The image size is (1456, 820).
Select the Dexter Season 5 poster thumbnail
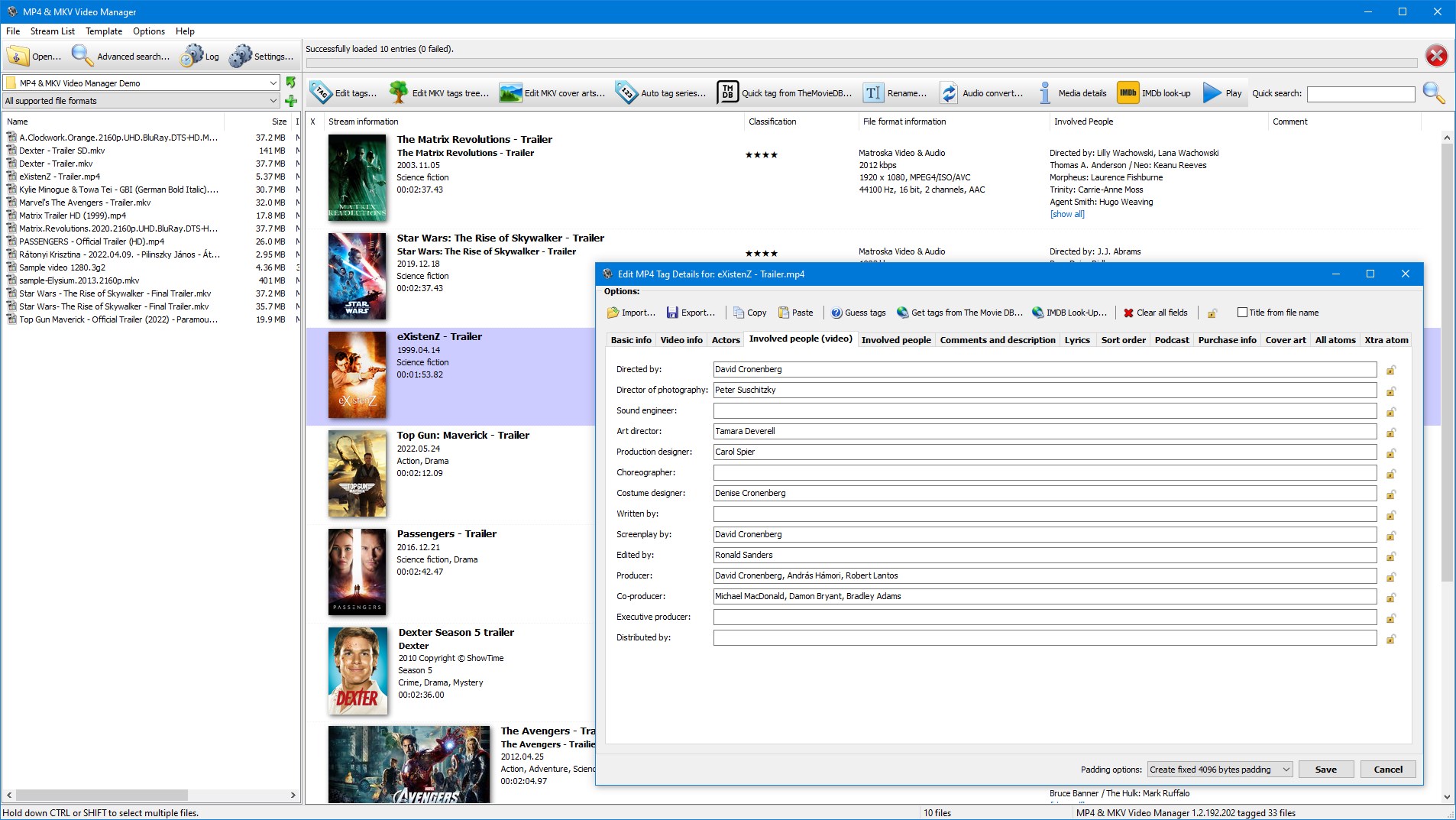358,671
